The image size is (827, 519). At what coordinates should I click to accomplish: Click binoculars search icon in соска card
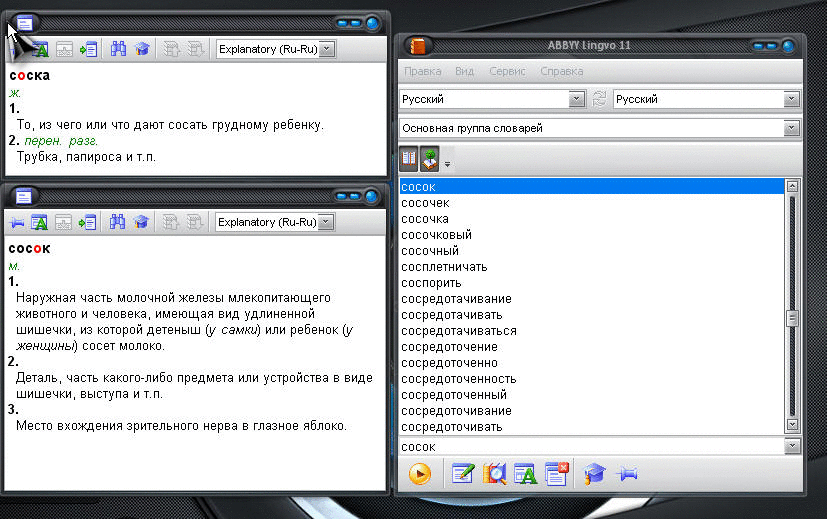(x=118, y=49)
